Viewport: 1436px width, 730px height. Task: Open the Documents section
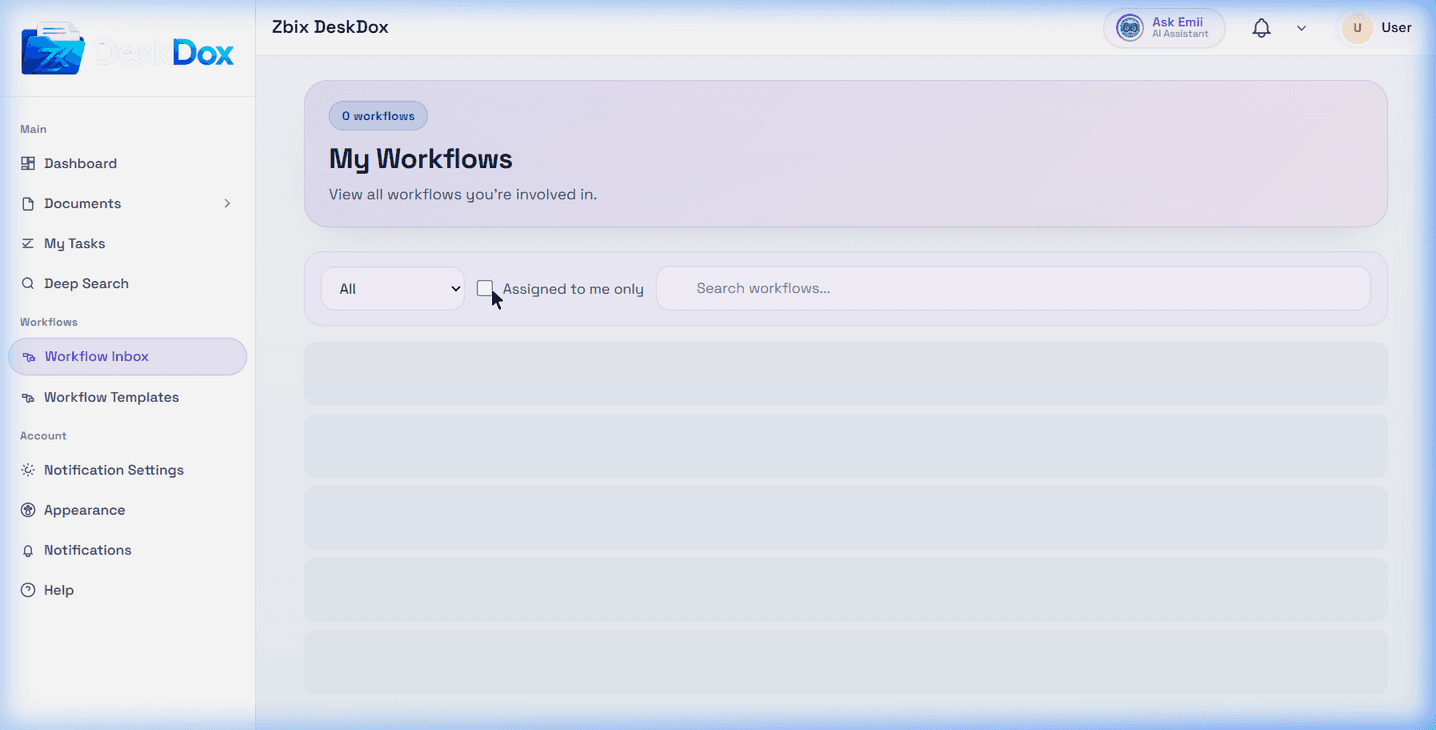point(127,203)
